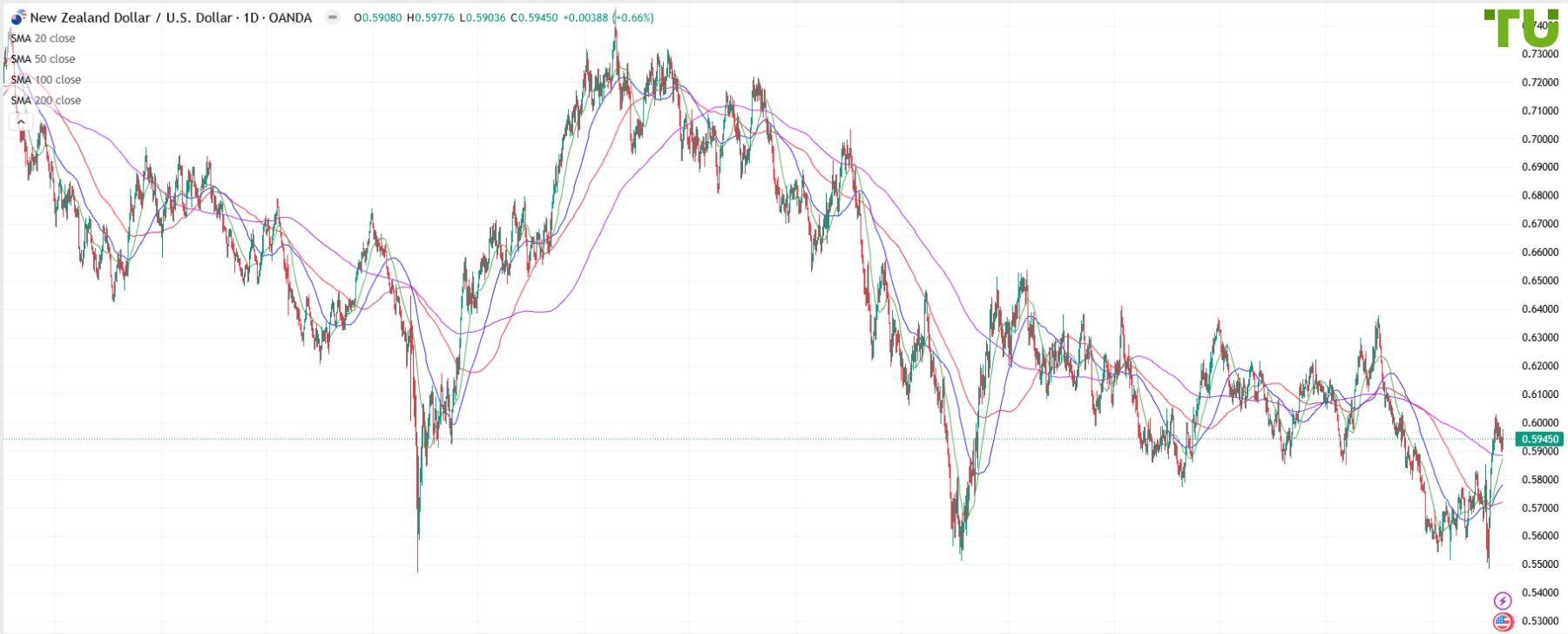Image resolution: width=1568 pixels, height=634 pixels.
Task: Click the 0.65000 price scale label
Action: (1540, 281)
